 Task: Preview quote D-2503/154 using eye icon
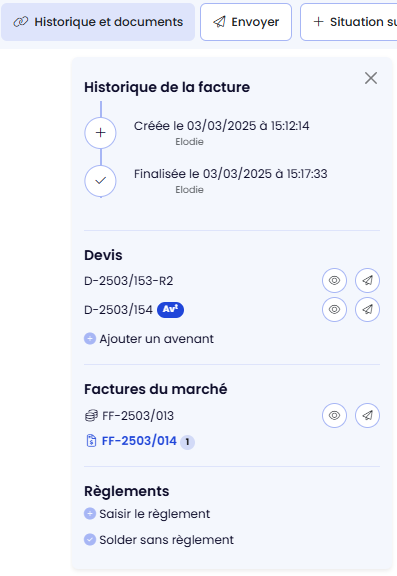pyautogui.click(x=334, y=310)
